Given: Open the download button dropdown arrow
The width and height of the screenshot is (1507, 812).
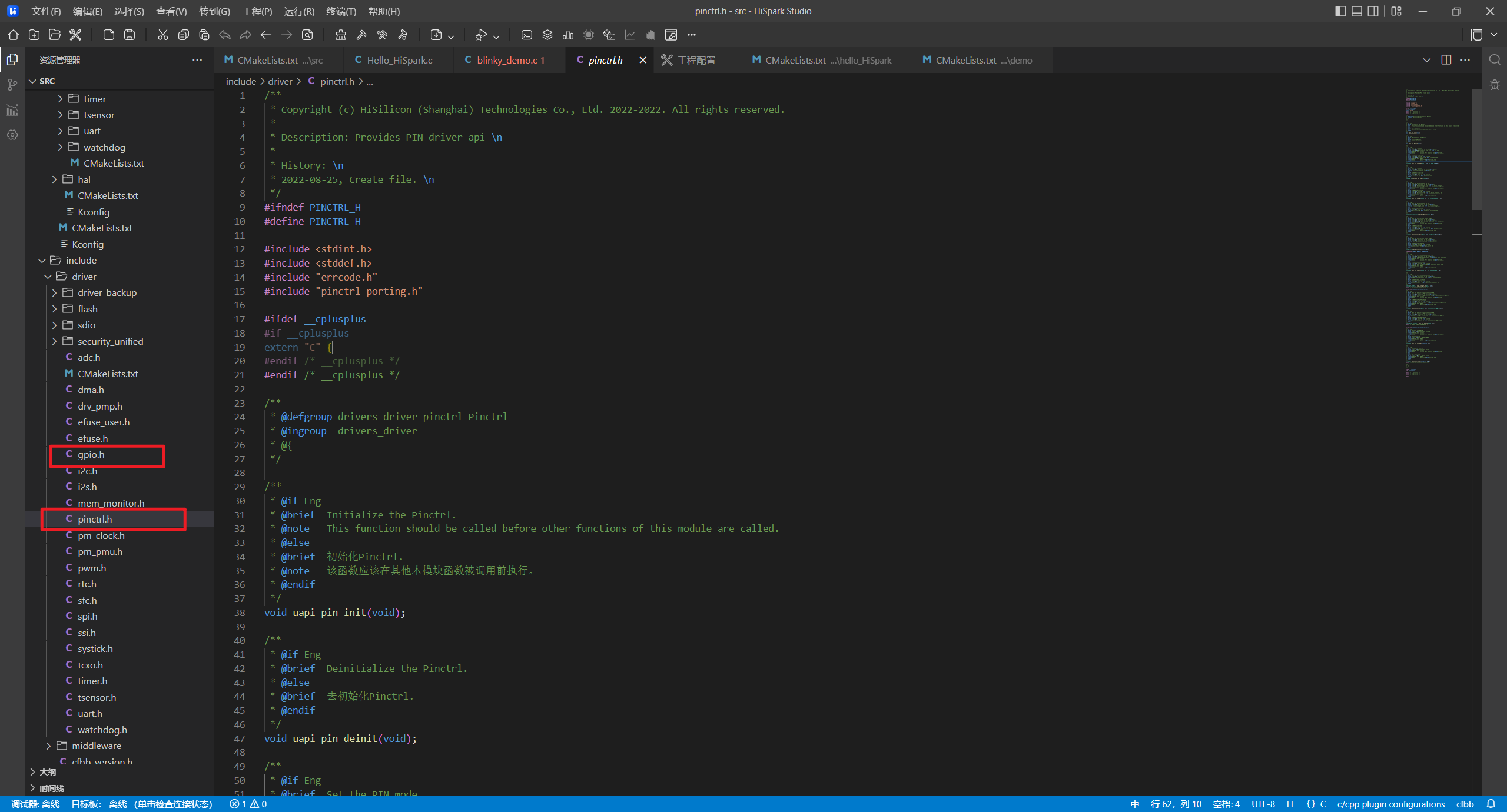Looking at the screenshot, I should (451, 36).
